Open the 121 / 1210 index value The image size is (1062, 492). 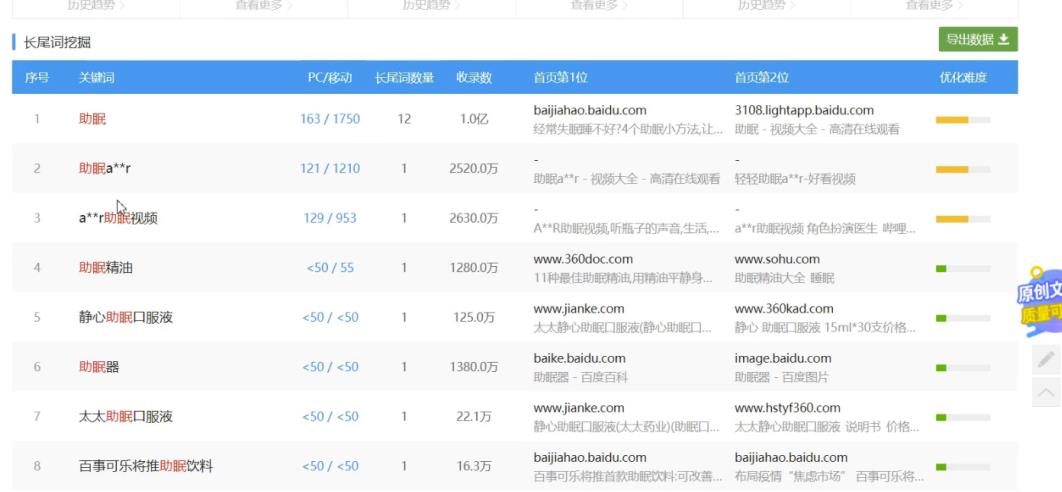click(x=330, y=169)
